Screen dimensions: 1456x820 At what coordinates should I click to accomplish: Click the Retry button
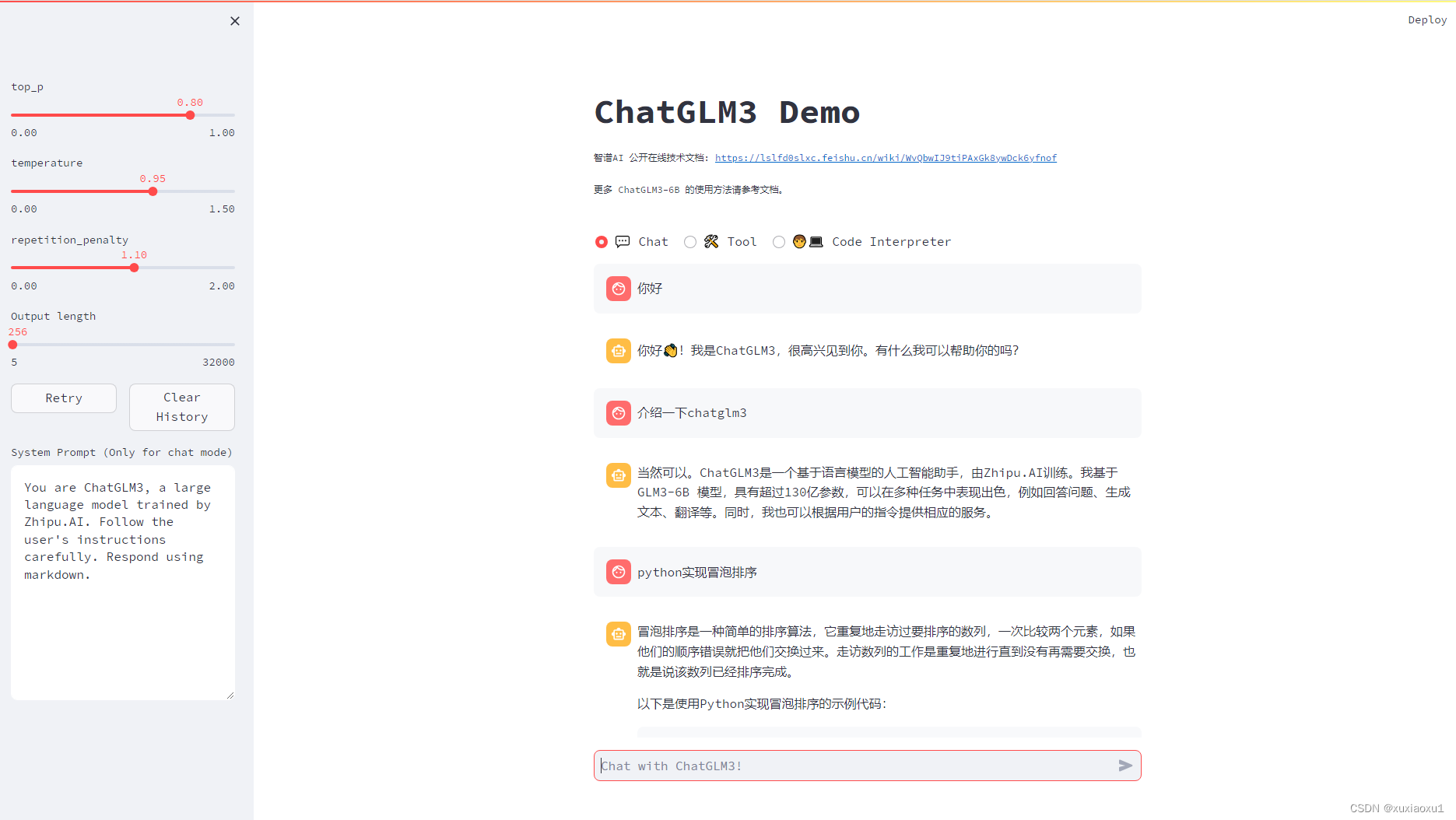pyautogui.click(x=63, y=398)
